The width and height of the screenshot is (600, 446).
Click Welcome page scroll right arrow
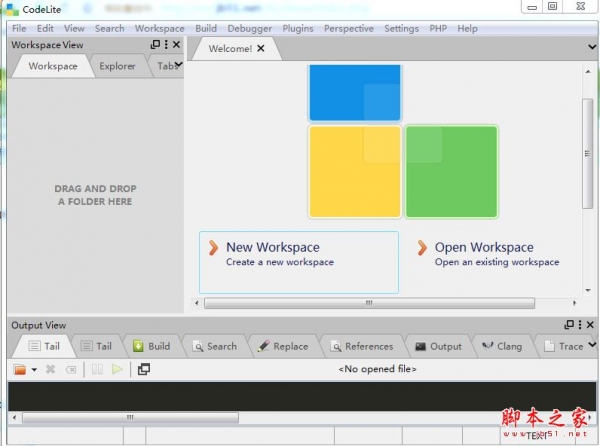click(x=574, y=303)
